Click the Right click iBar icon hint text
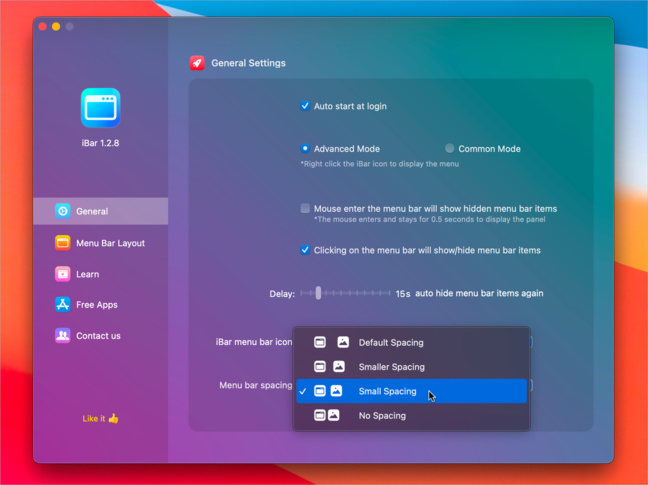 point(379,164)
